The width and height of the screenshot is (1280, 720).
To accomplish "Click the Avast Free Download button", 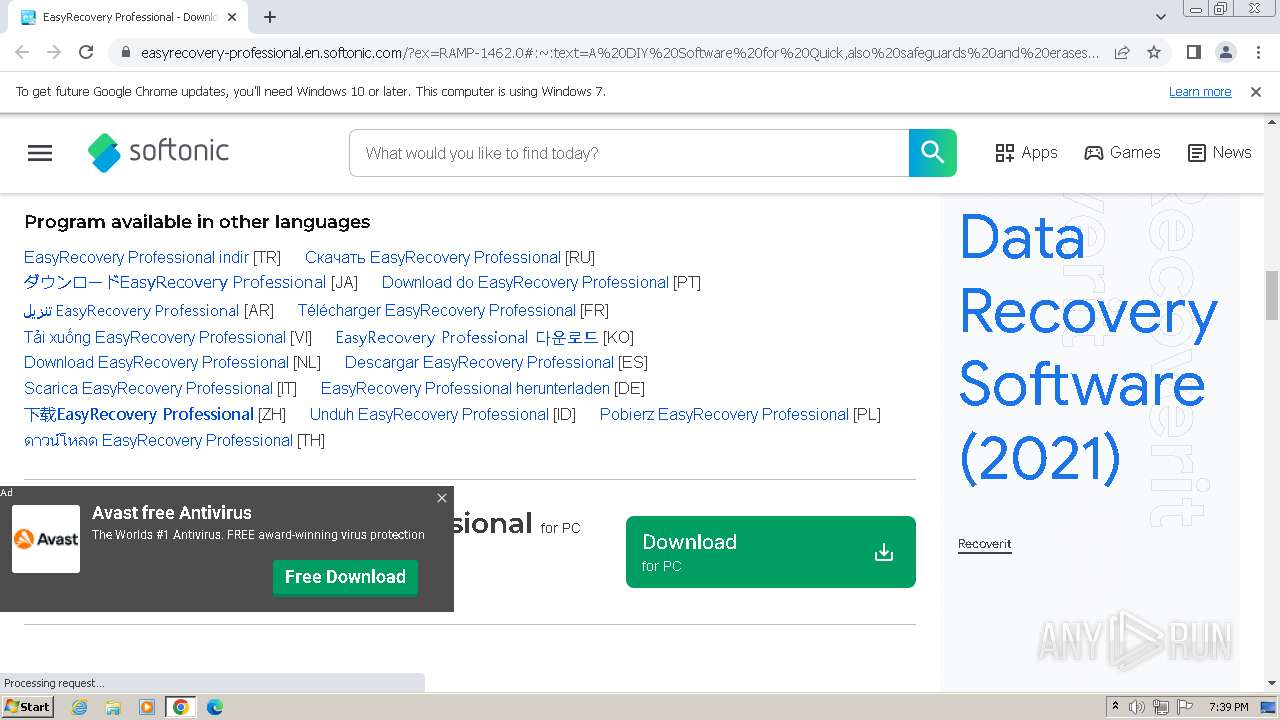I will (345, 577).
